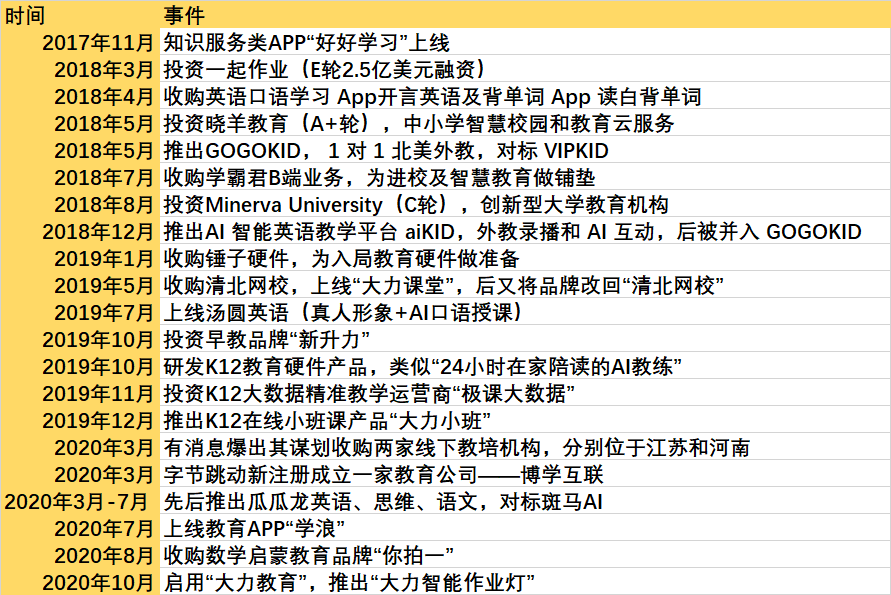Select the date cell 2019年11月
Image resolution: width=891 pixels, height=595 pixels.
point(80,393)
